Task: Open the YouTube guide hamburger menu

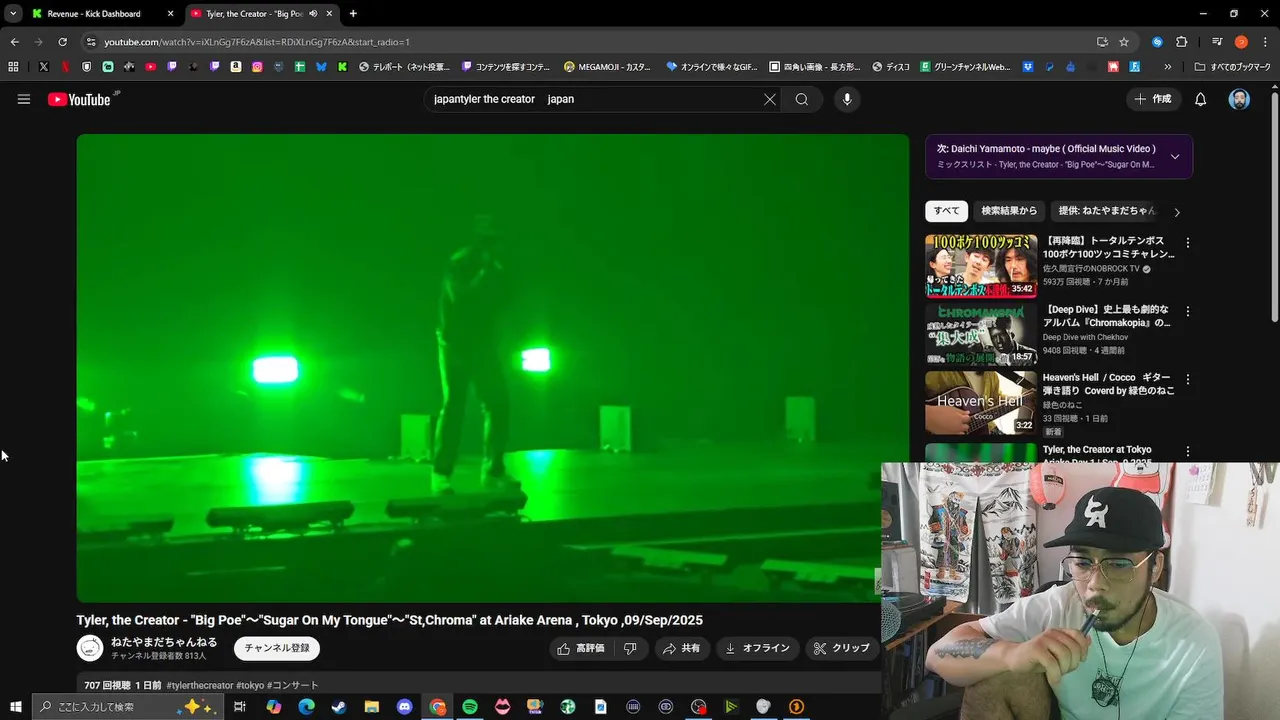Action: [24, 99]
